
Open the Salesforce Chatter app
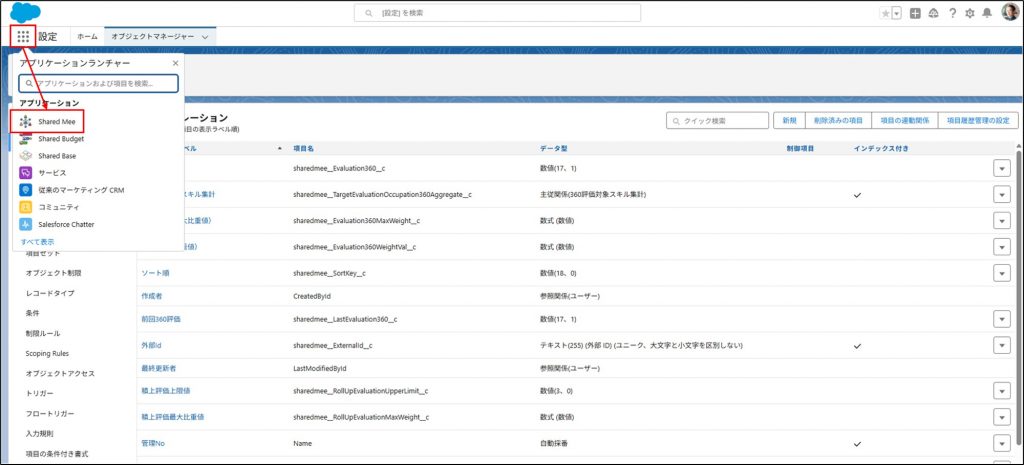point(66,224)
